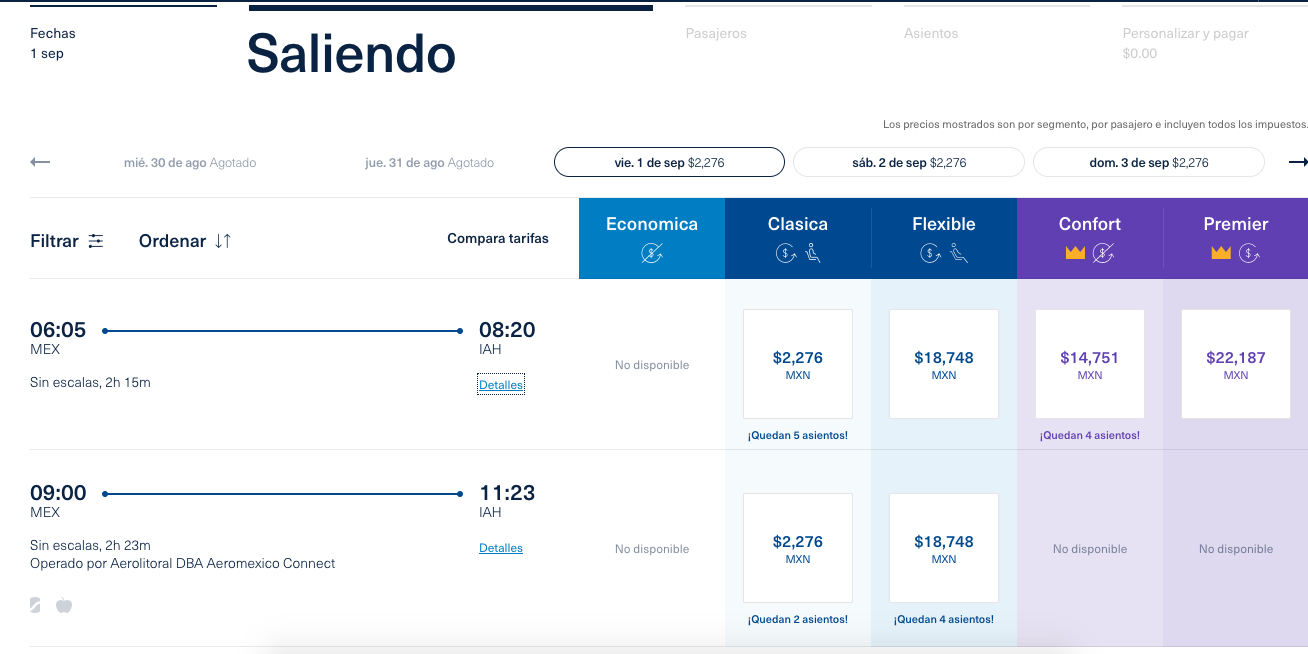Go to next dates with right arrow
Image resolution: width=1308 pixels, height=654 pixels.
click(1297, 162)
